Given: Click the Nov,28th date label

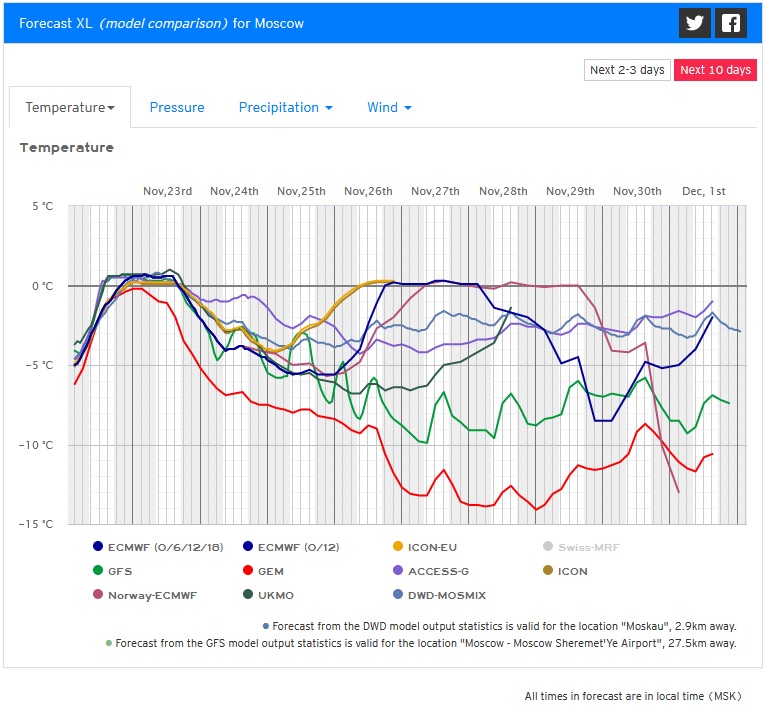Looking at the screenshot, I should (x=503, y=191).
